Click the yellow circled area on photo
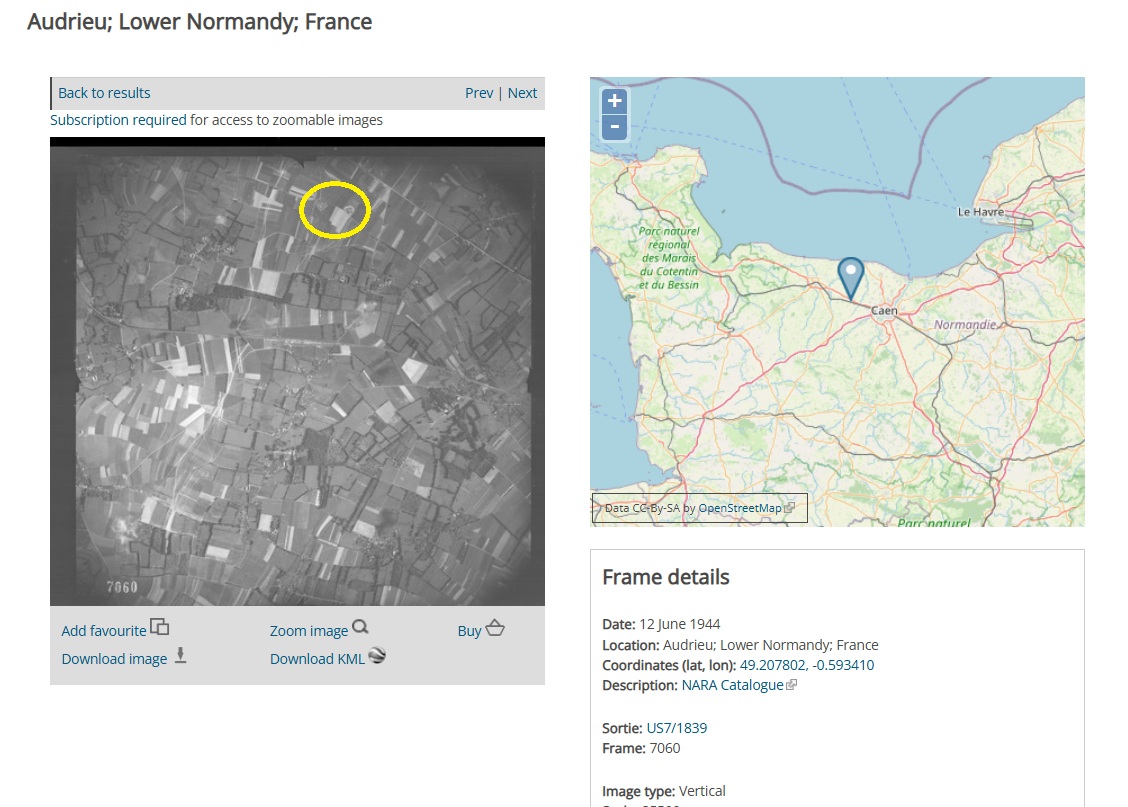1128x807 pixels. coord(335,210)
